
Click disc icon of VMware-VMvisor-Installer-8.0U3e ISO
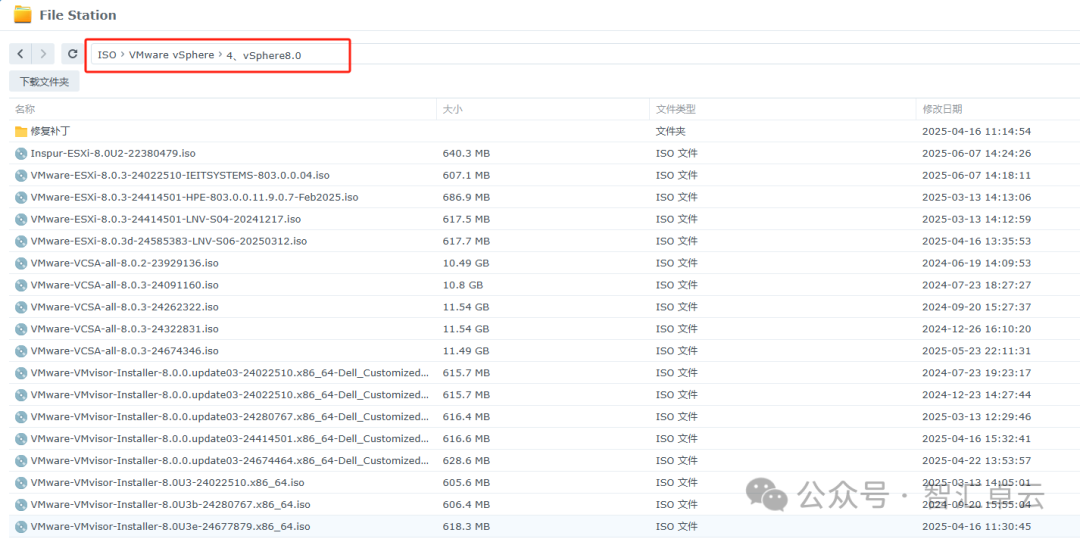[x=21, y=527]
